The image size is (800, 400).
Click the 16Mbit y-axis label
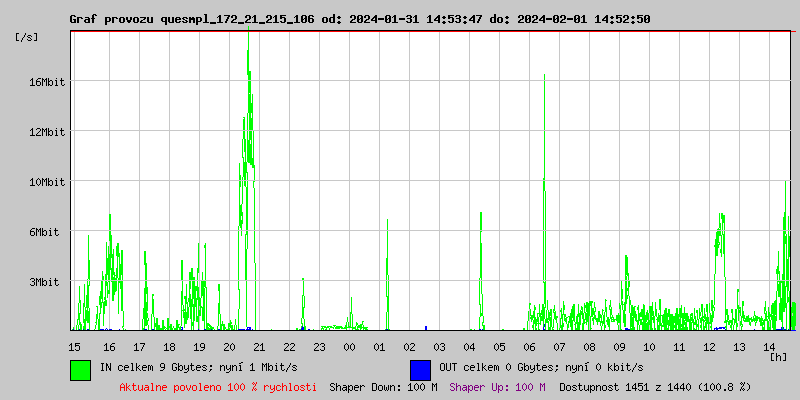coord(47,82)
